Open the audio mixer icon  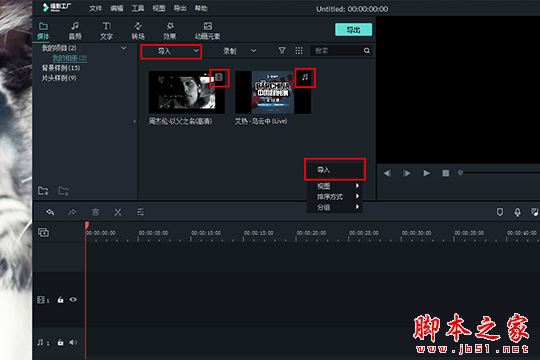click(x=535, y=212)
